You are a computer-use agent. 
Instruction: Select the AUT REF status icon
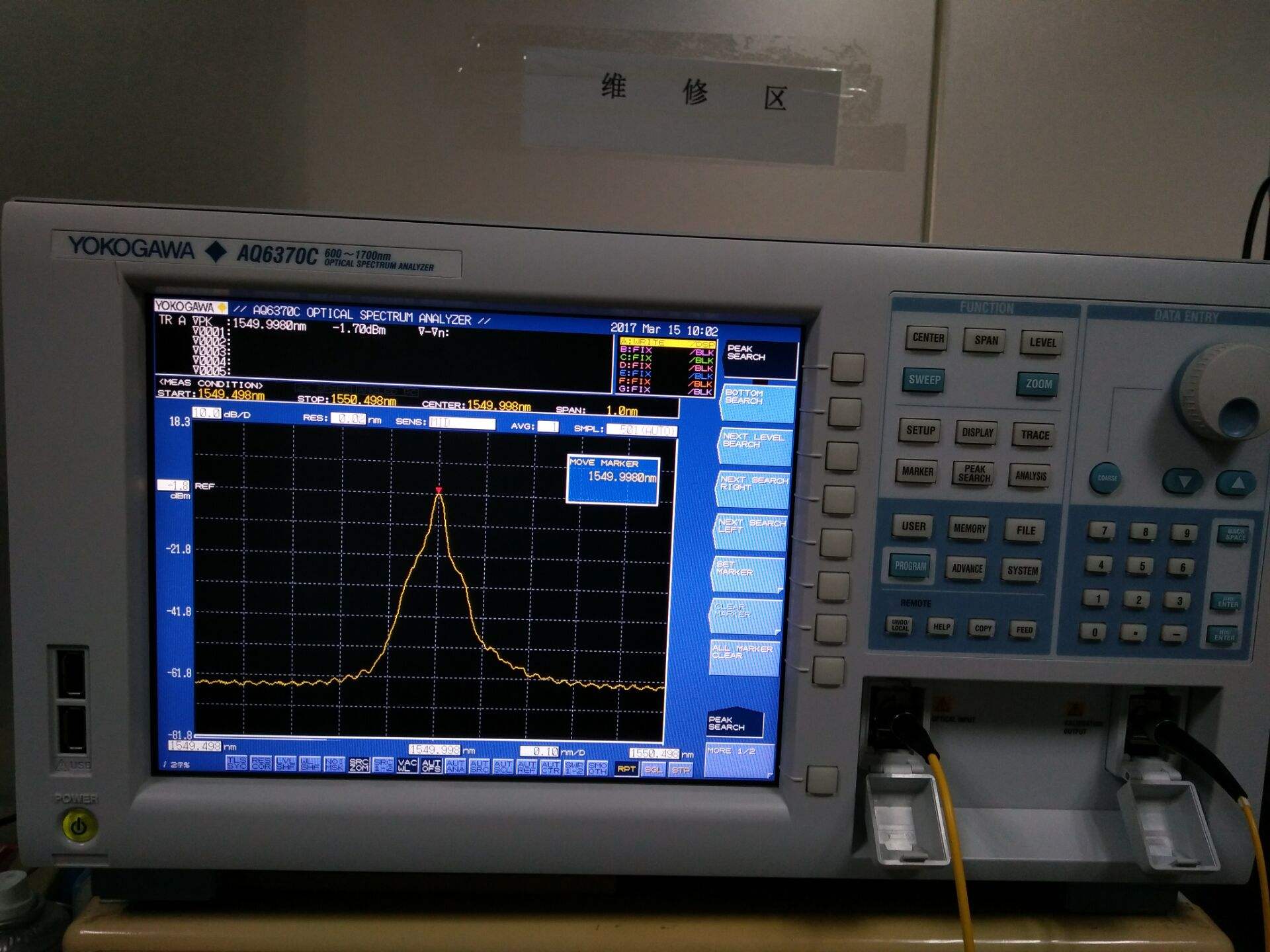click(527, 767)
